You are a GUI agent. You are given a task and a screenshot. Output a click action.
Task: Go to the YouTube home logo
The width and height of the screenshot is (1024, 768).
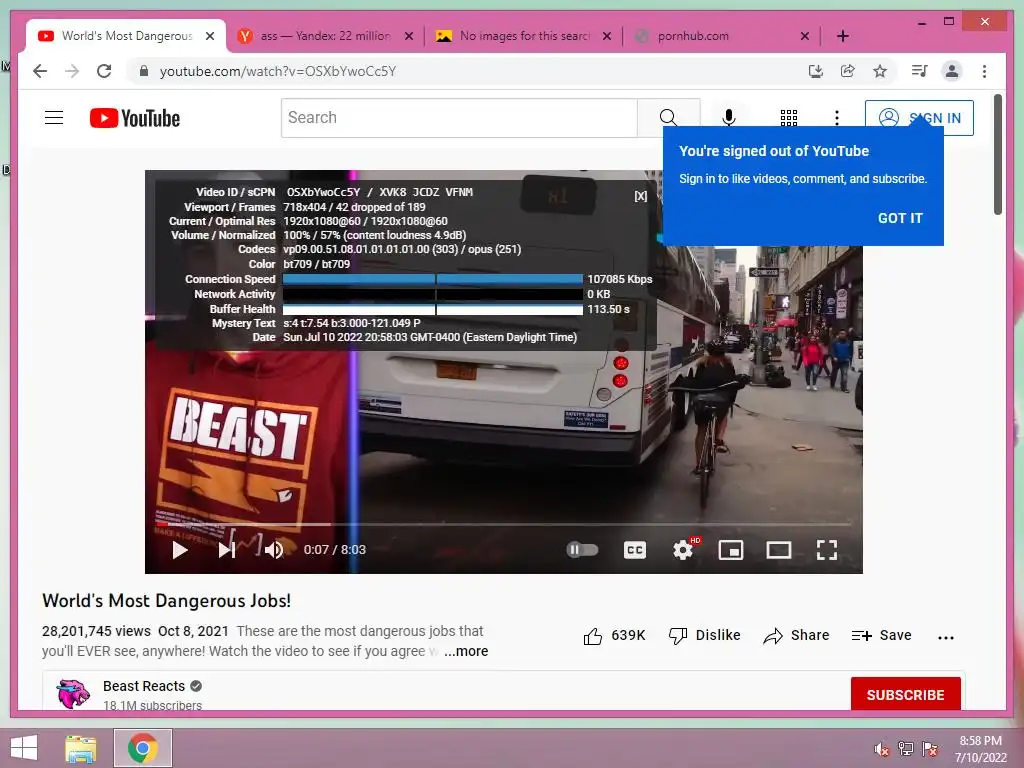135,118
